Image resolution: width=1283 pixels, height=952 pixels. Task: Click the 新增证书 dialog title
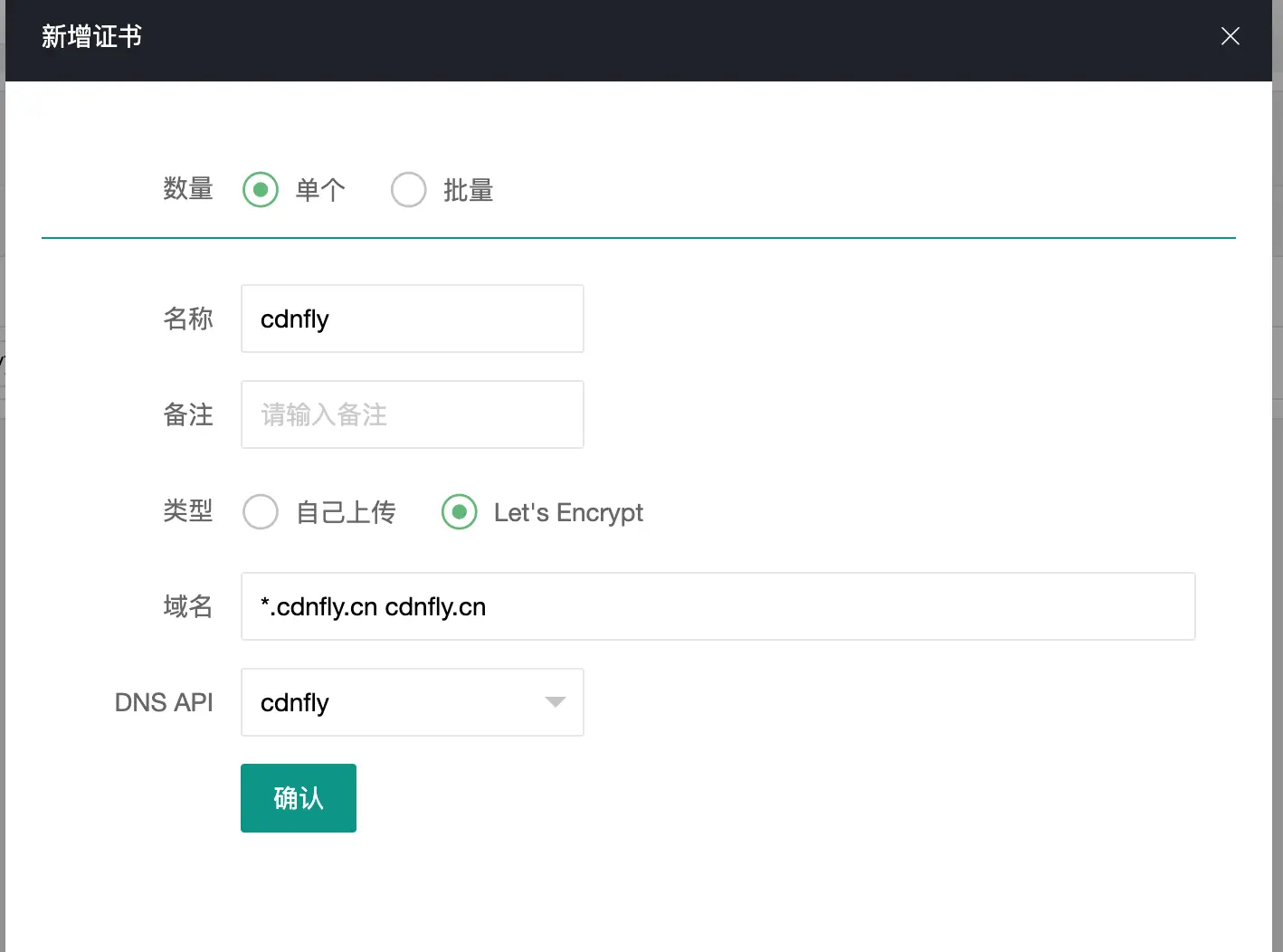(x=91, y=36)
